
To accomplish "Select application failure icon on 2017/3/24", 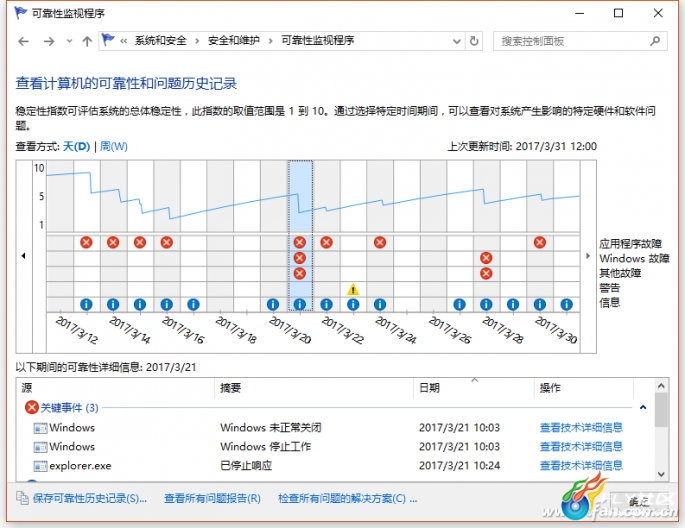I will tap(380, 242).
